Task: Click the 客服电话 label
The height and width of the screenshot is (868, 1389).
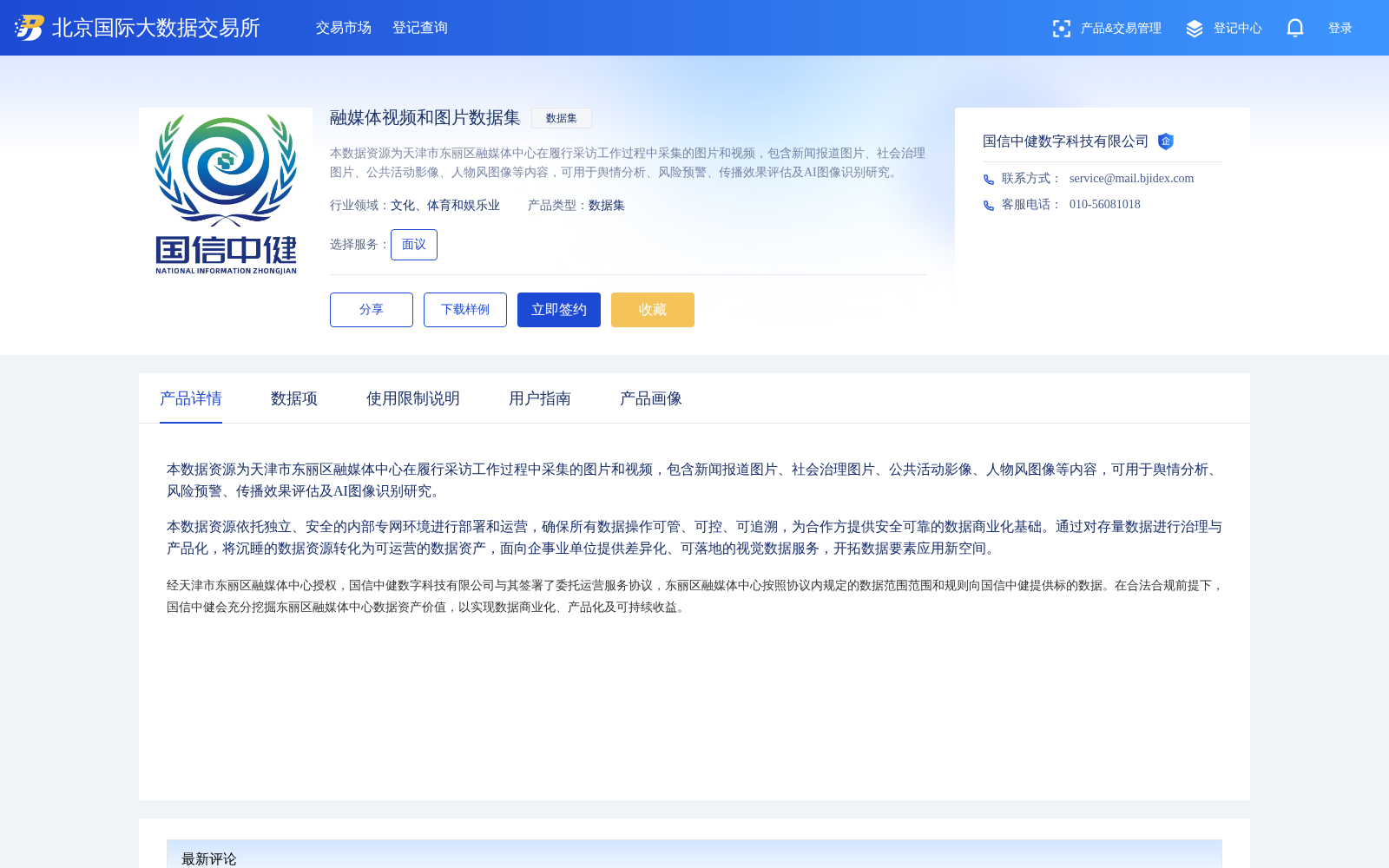Action: point(1031,205)
